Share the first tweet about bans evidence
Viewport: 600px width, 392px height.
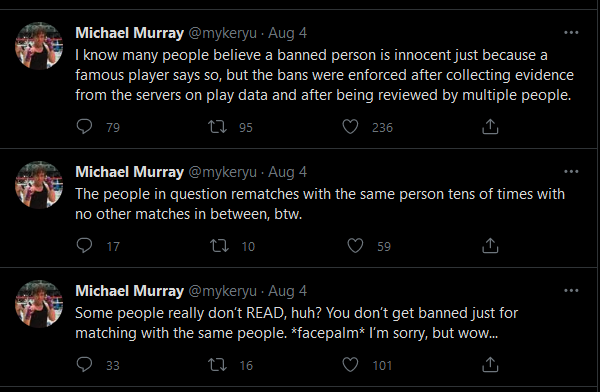coord(490,127)
